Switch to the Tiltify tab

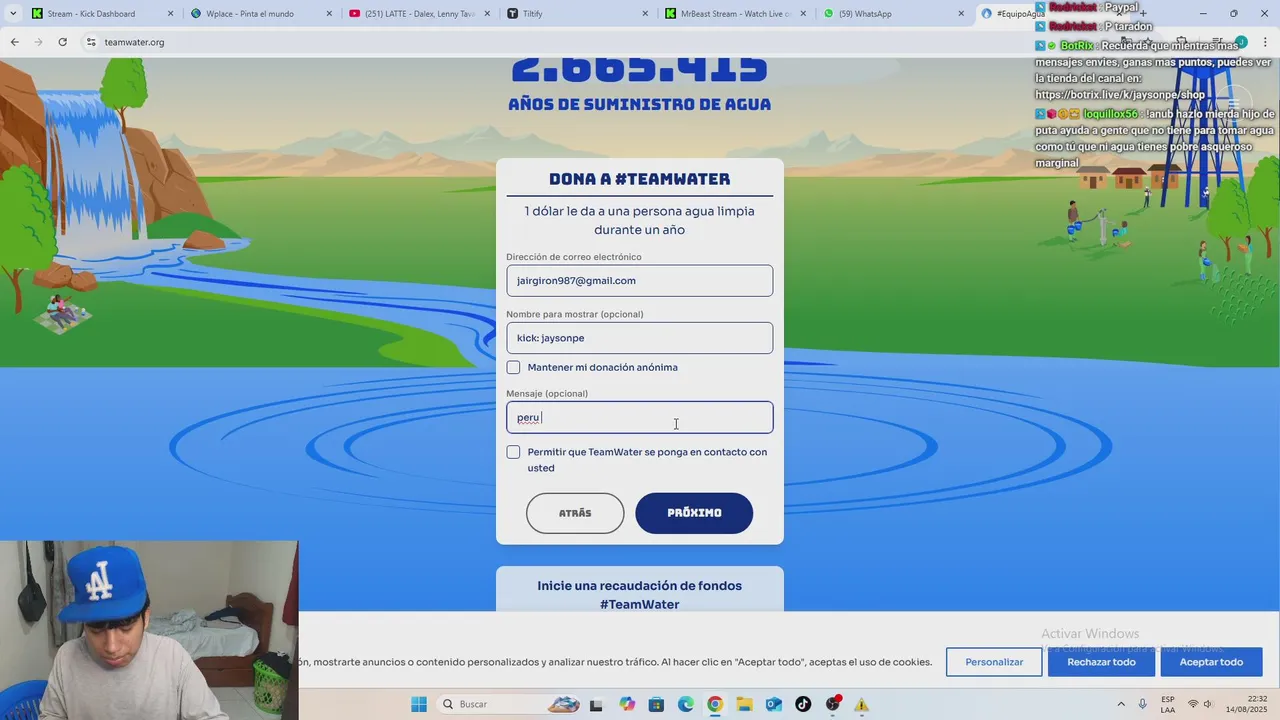click(578, 14)
